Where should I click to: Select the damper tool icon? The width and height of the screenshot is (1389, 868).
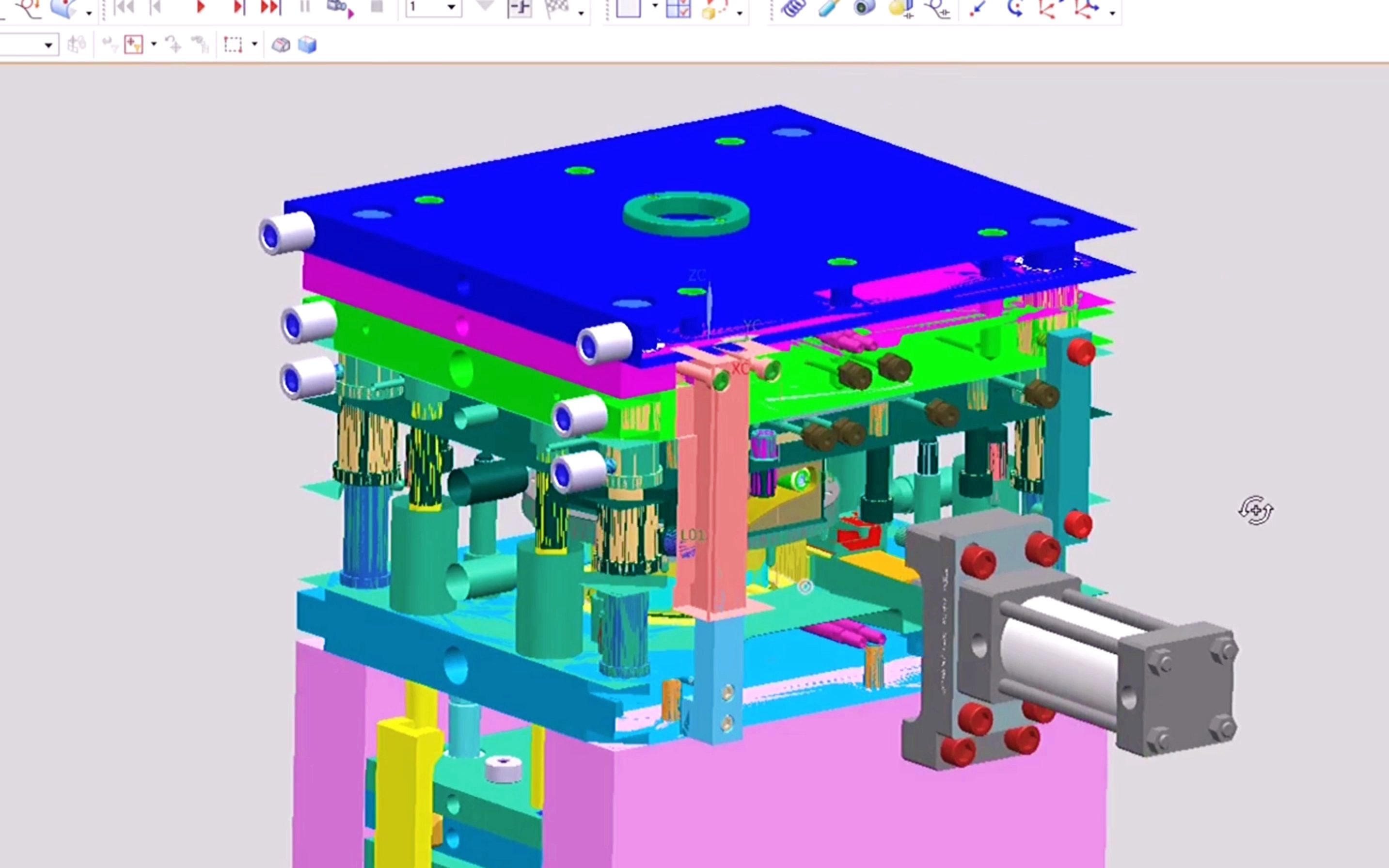(829, 8)
